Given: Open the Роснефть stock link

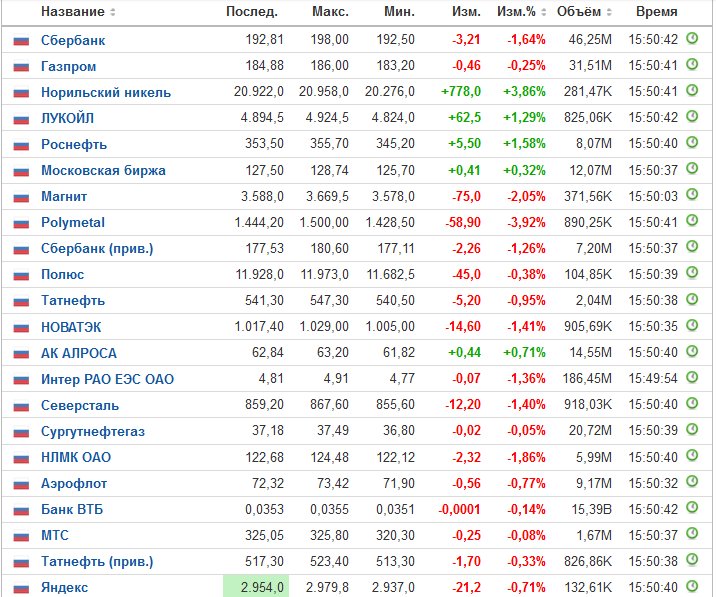Looking at the screenshot, I should [x=74, y=144].
